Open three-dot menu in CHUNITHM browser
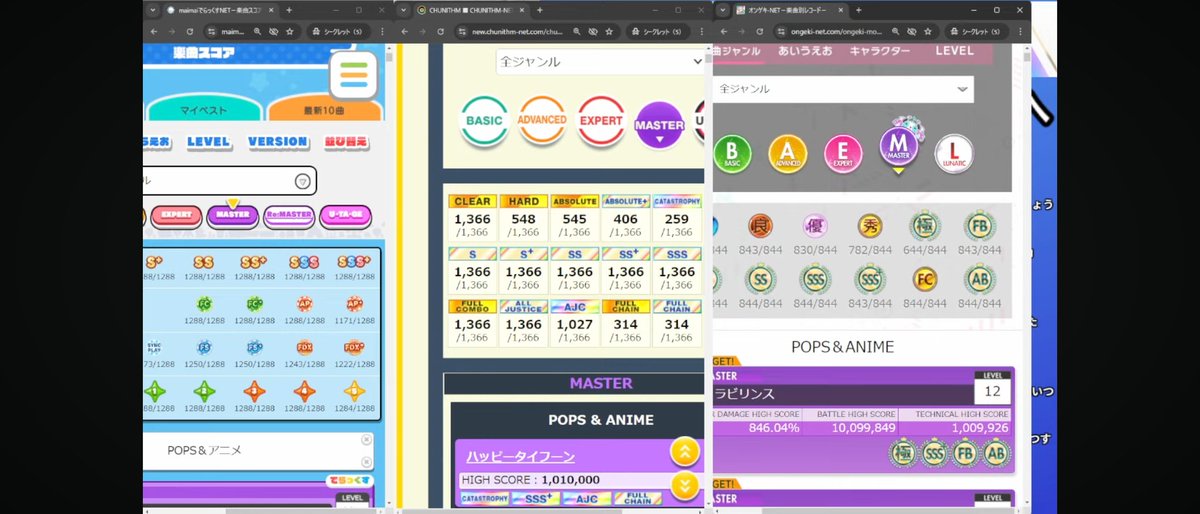The height and width of the screenshot is (514, 1200). pyautogui.click(x=702, y=31)
